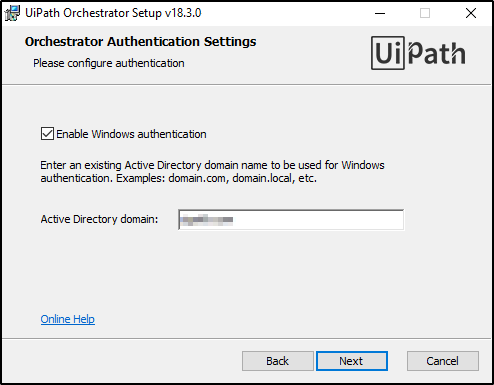Click the boxed "Ui" part of logo

coord(388,53)
